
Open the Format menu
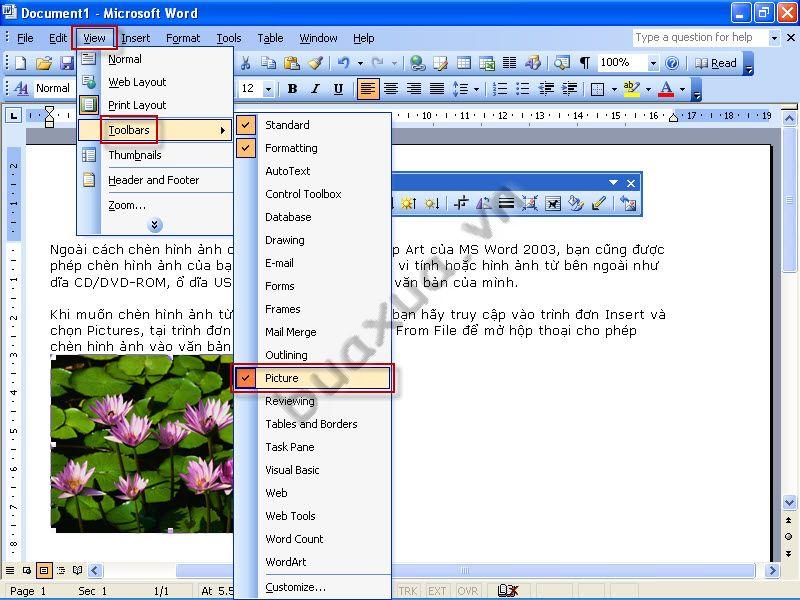pos(183,38)
